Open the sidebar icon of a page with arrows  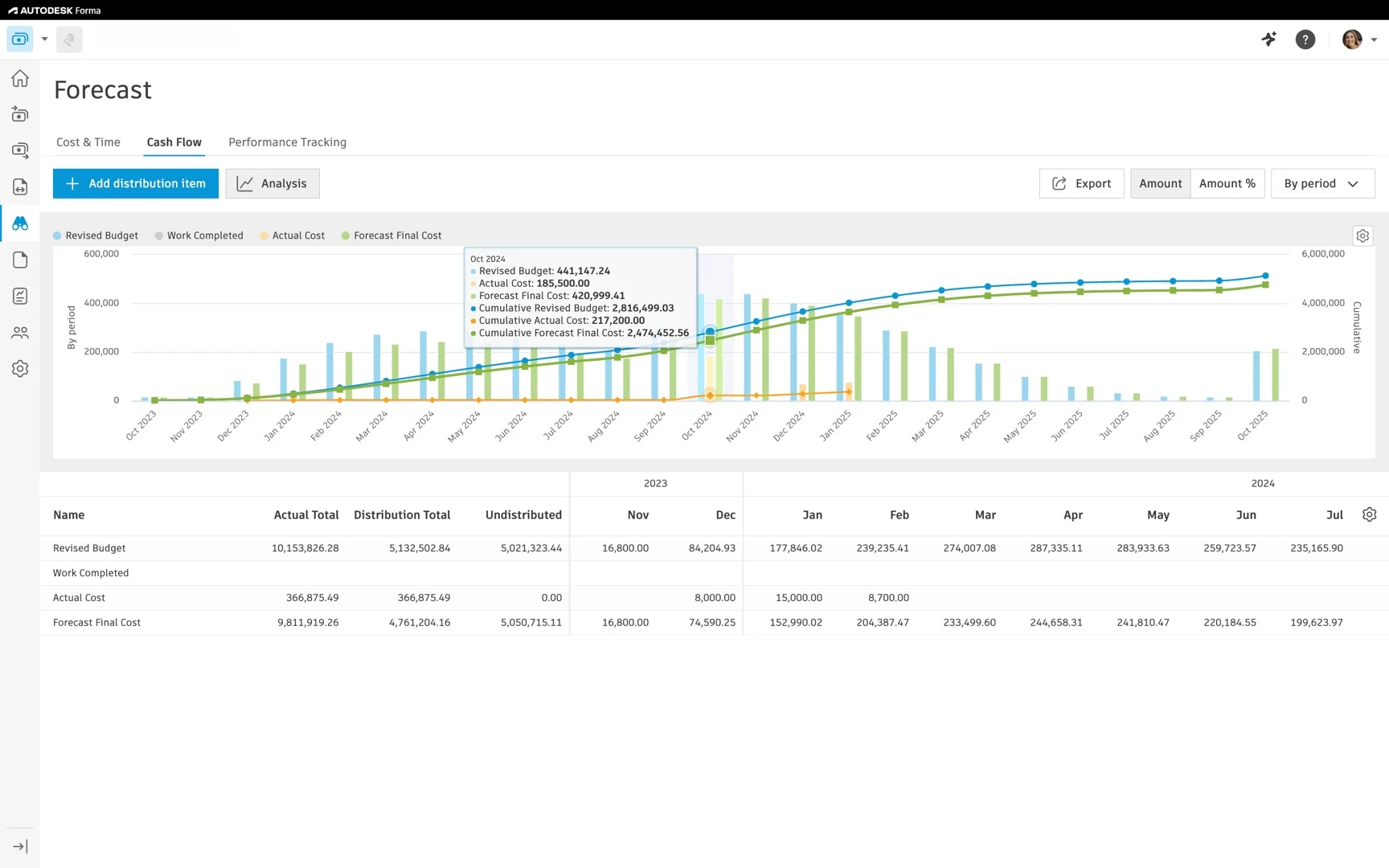[x=20, y=186]
